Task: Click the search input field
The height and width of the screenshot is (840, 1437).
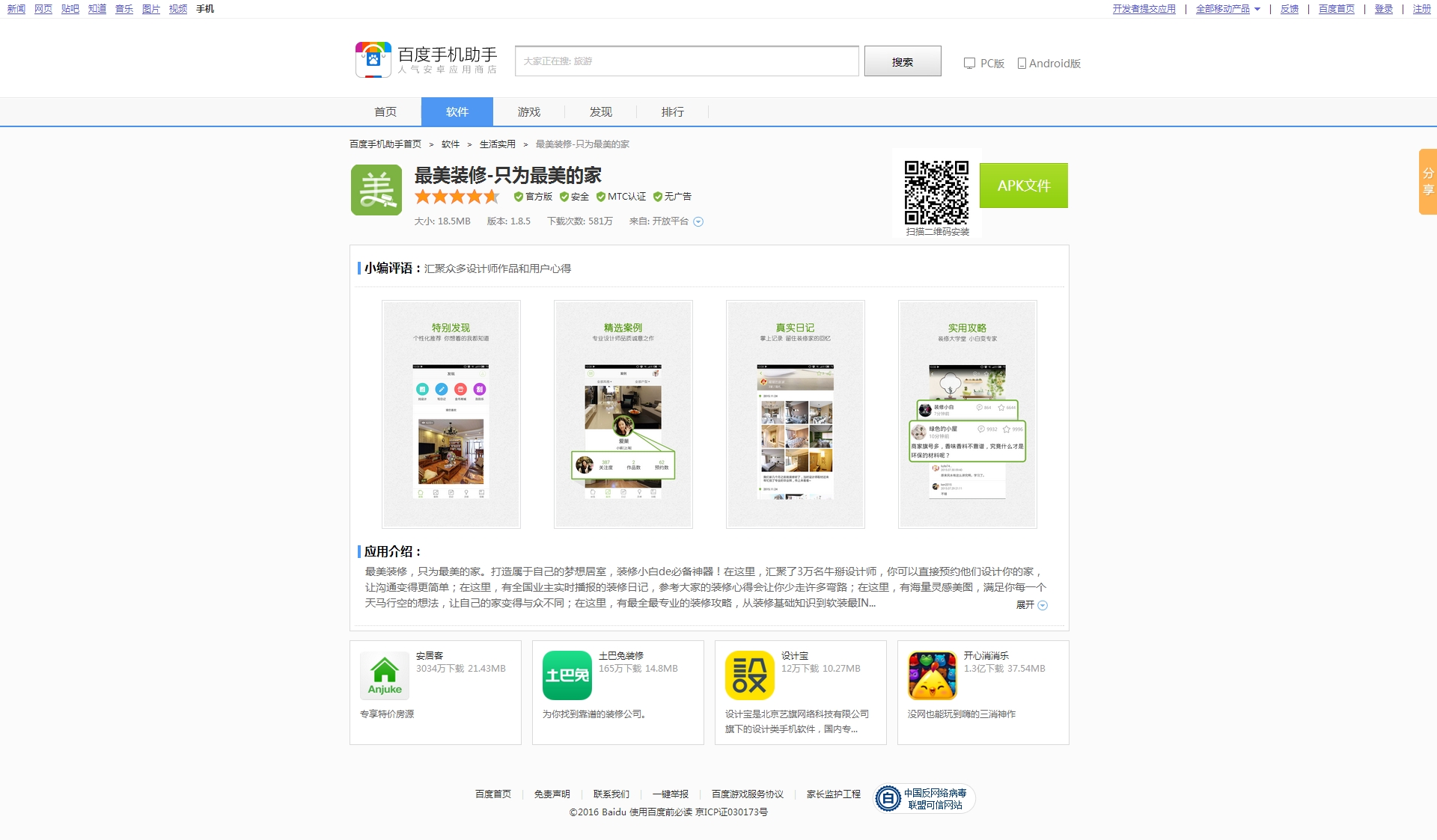Action: click(687, 61)
